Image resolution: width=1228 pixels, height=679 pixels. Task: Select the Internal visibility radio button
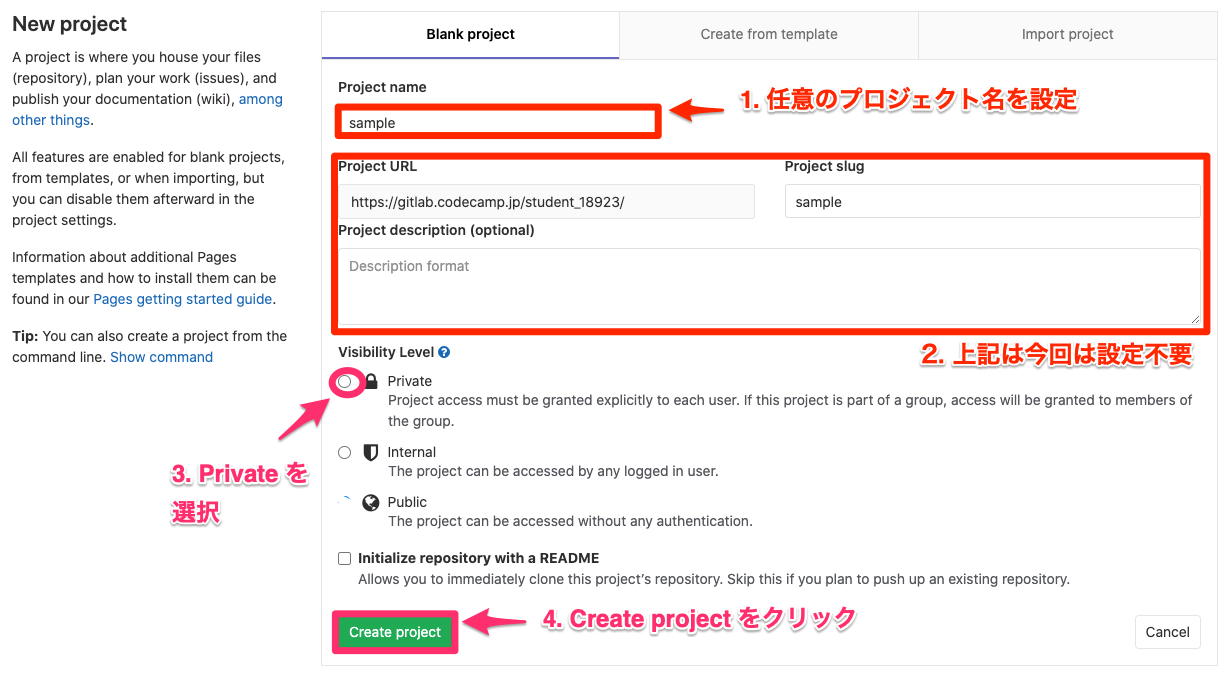(345, 452)
